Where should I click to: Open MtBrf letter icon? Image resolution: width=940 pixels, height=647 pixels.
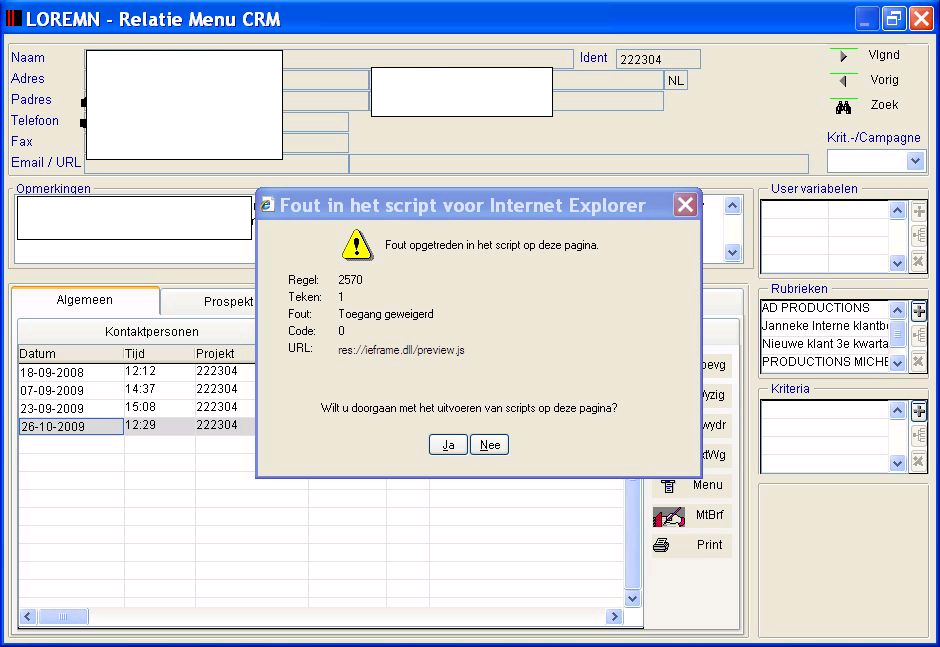pyautogui.click(x=669, y=516)
